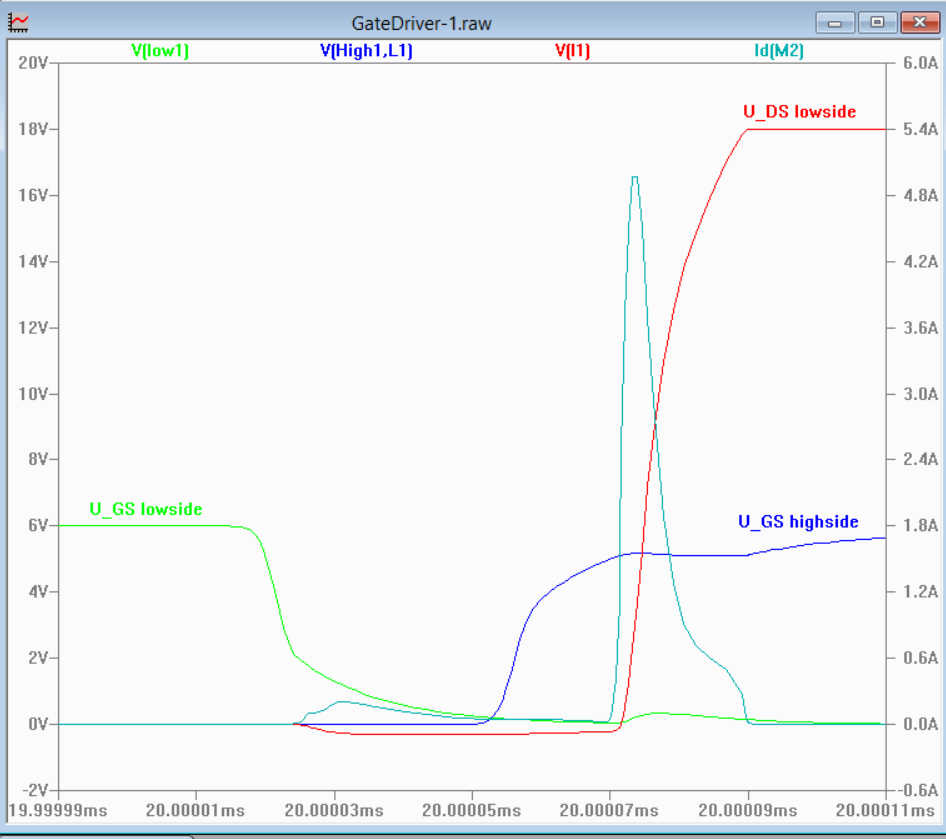Click the U_GS highside annotation
This screenshot has height=839, width=946.
[798, 522]
